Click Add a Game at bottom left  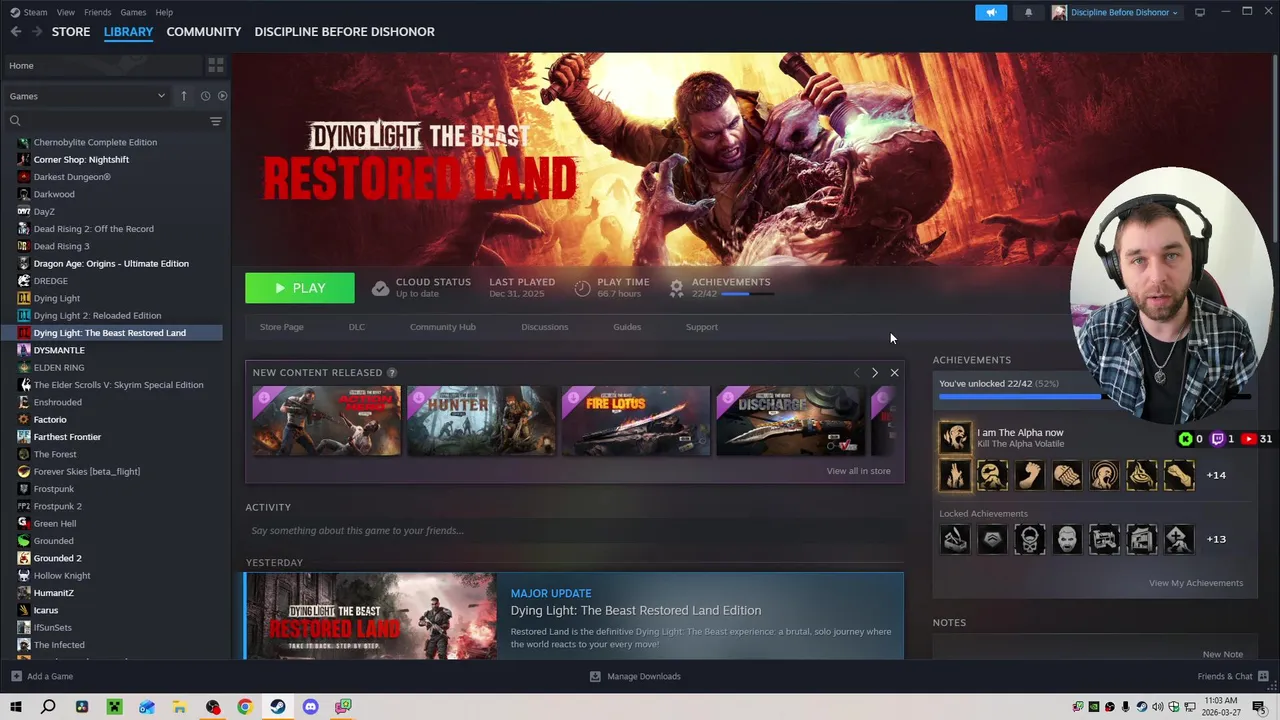[x=41, y=677]
